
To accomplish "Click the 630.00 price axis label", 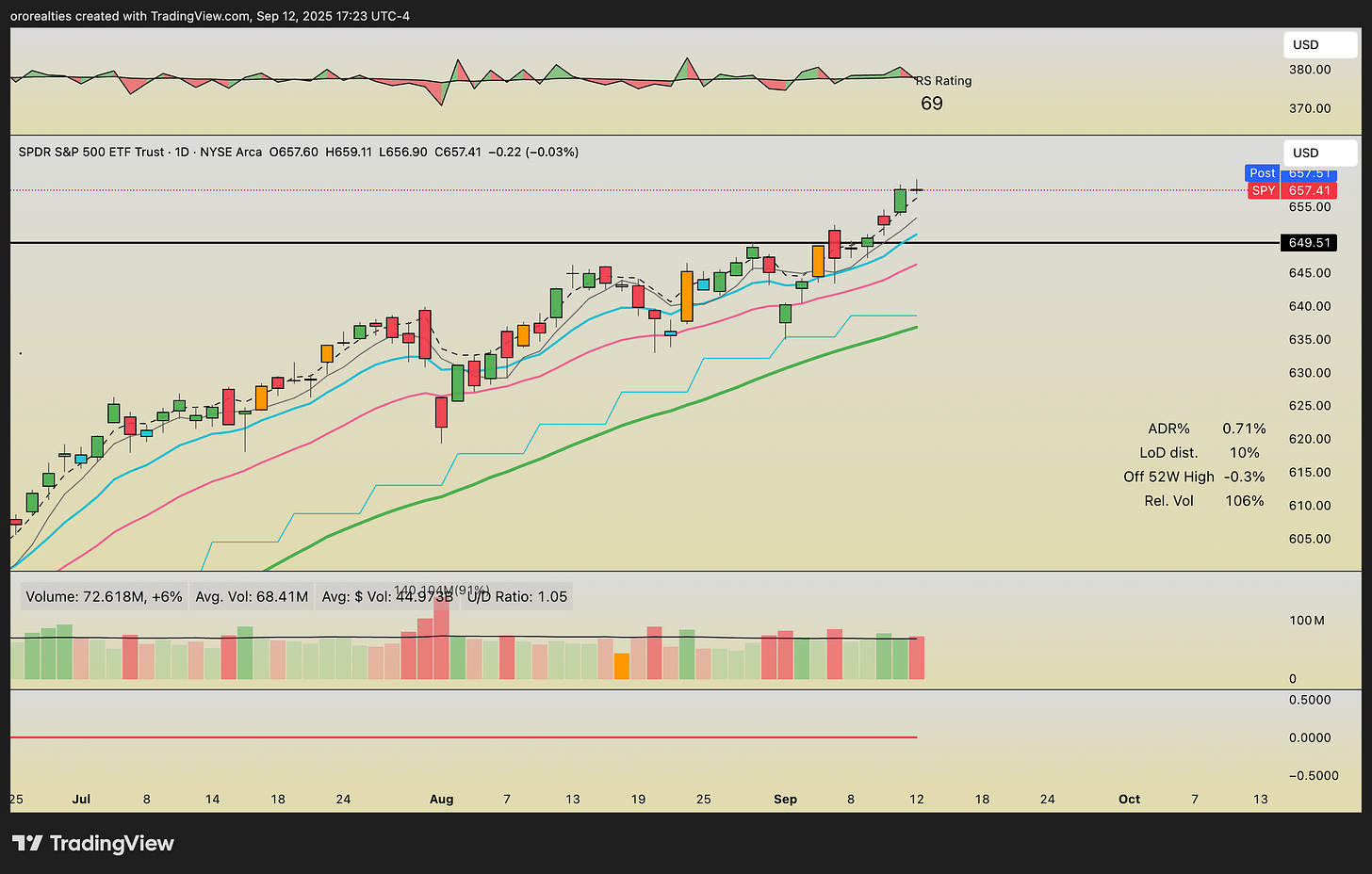I will click(x=1310, y=373).
